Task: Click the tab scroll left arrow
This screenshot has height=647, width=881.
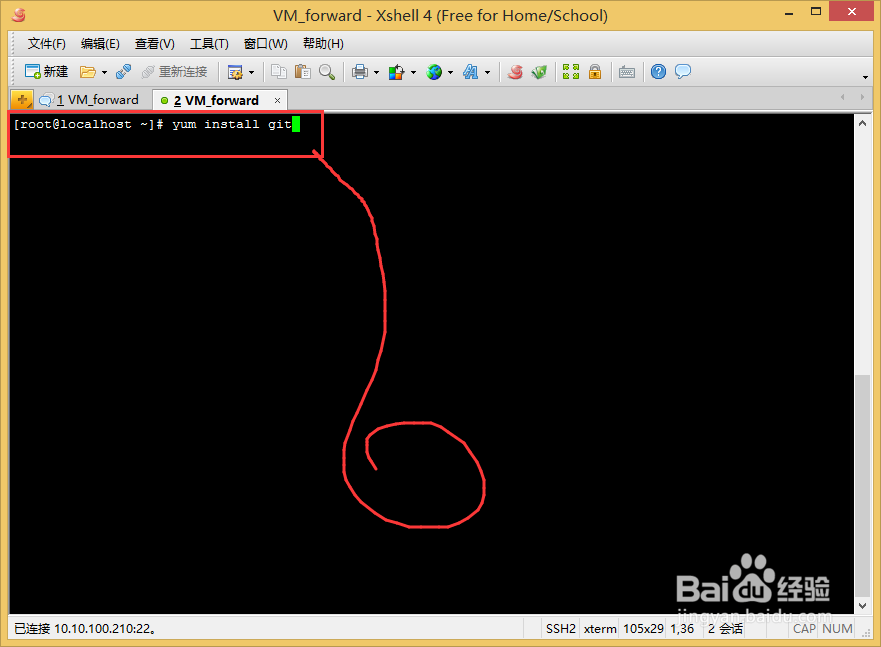Action: point(842,97)
